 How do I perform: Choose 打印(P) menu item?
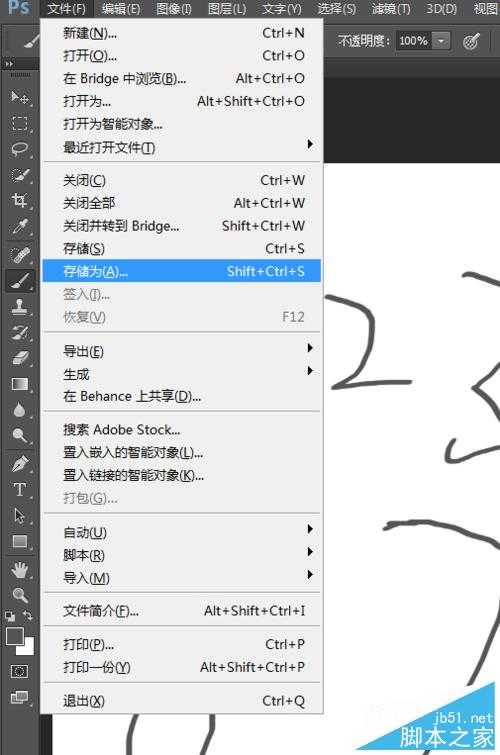[182, 644]
